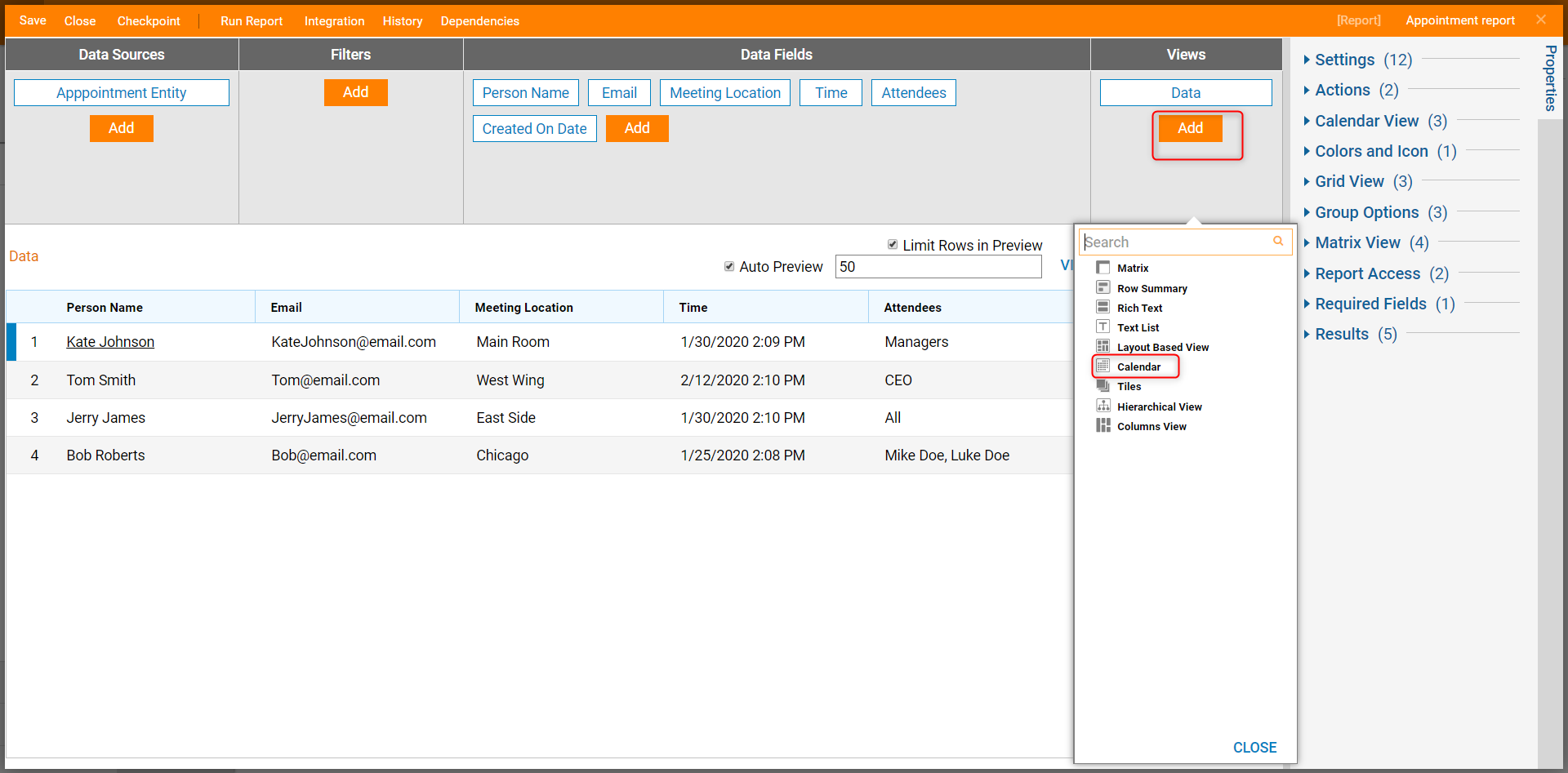This screenshot has height=773, width=1568.
Task: Open the vertical Properties tab
Action: (x=1550, y=78)
